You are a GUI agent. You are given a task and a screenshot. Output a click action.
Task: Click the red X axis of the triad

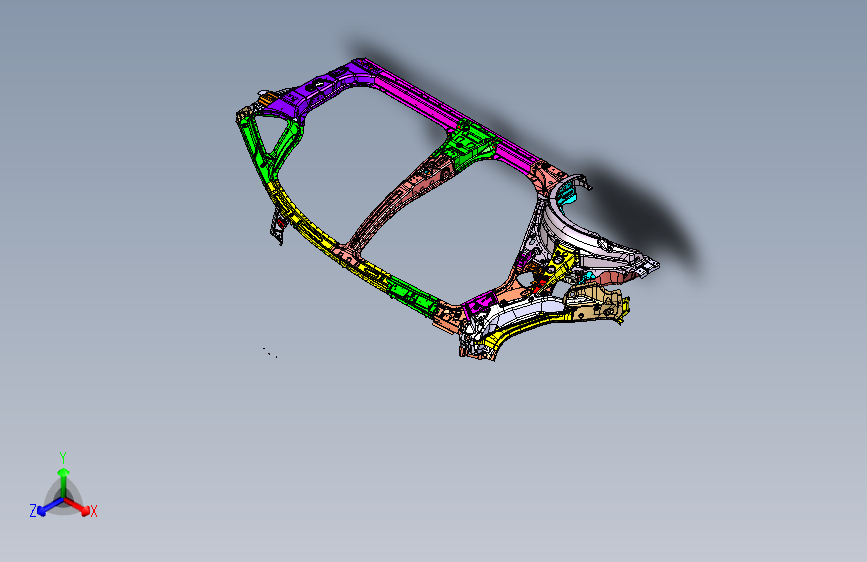78,506
